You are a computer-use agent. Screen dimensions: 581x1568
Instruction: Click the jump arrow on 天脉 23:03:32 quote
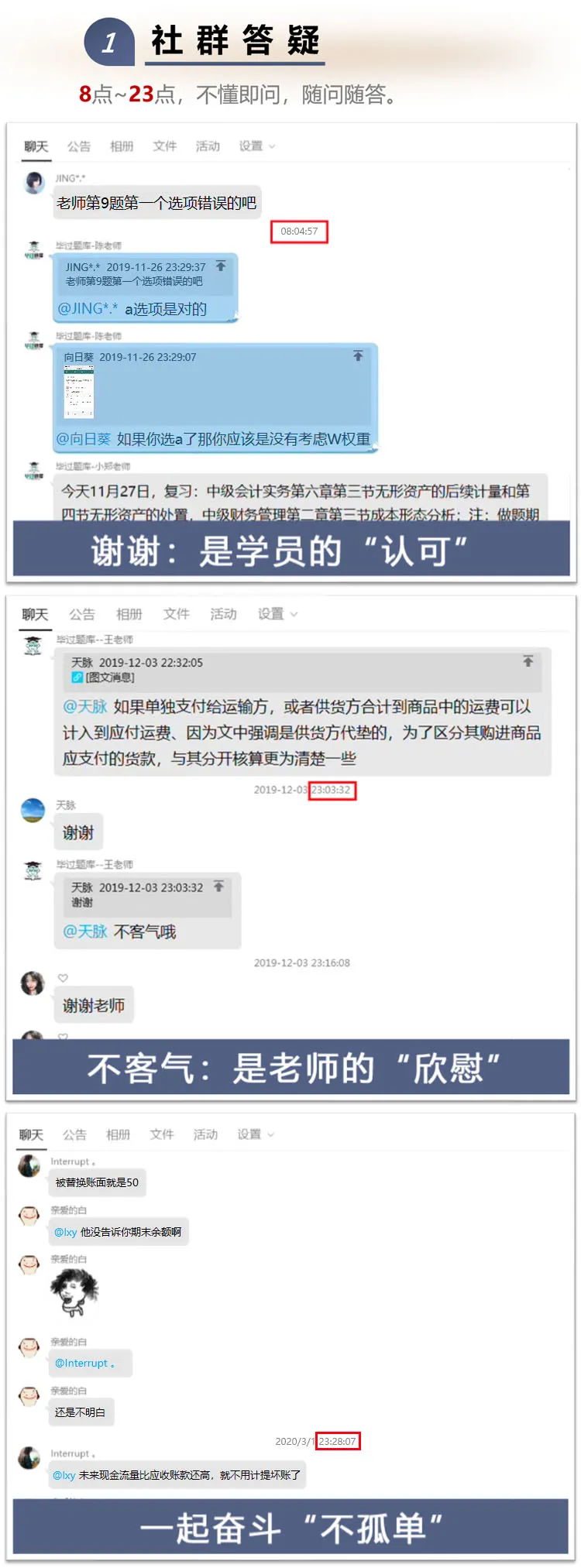pos(219,887)
